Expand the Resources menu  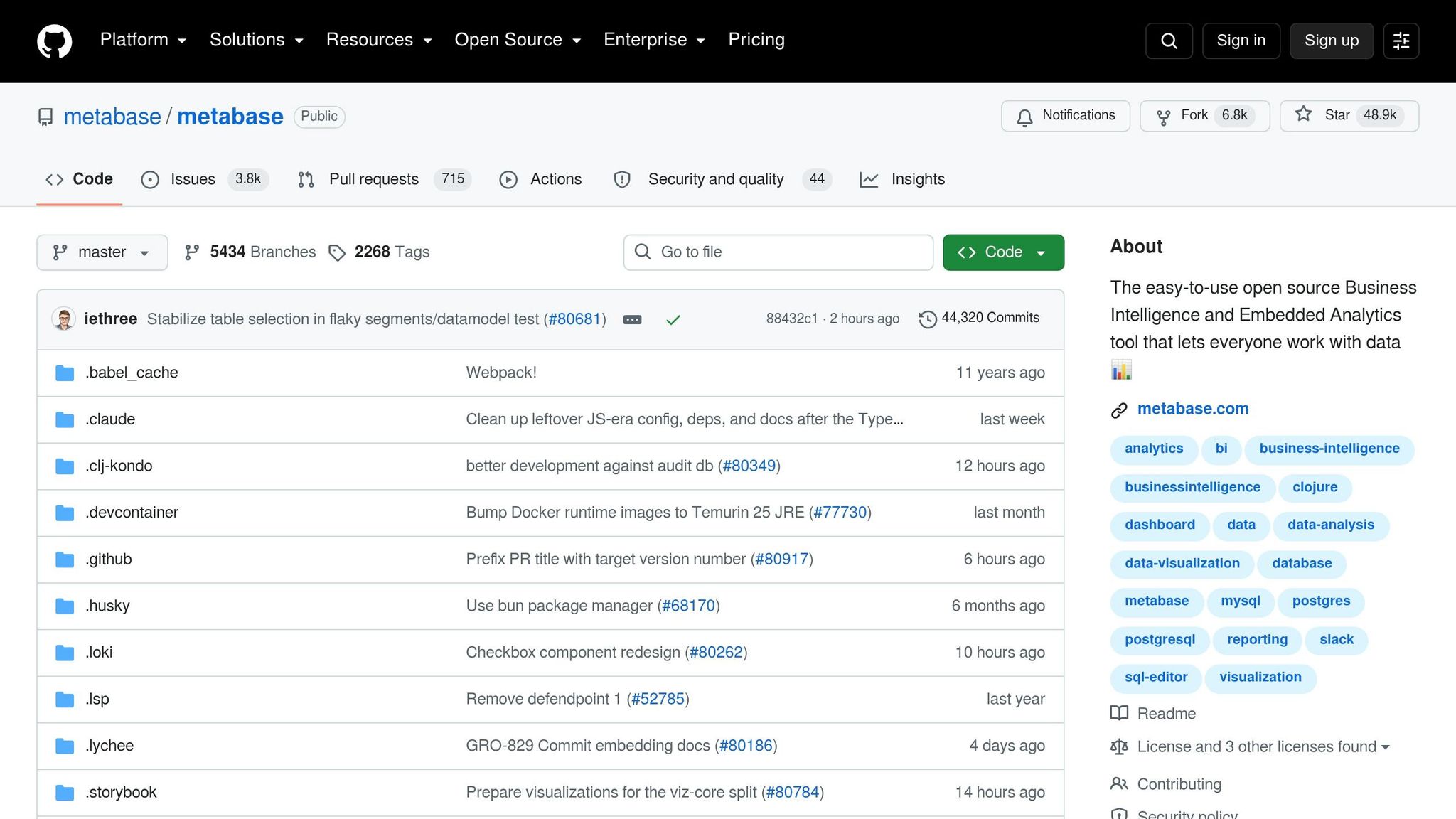pyautogui.click(x=379, y=40)
